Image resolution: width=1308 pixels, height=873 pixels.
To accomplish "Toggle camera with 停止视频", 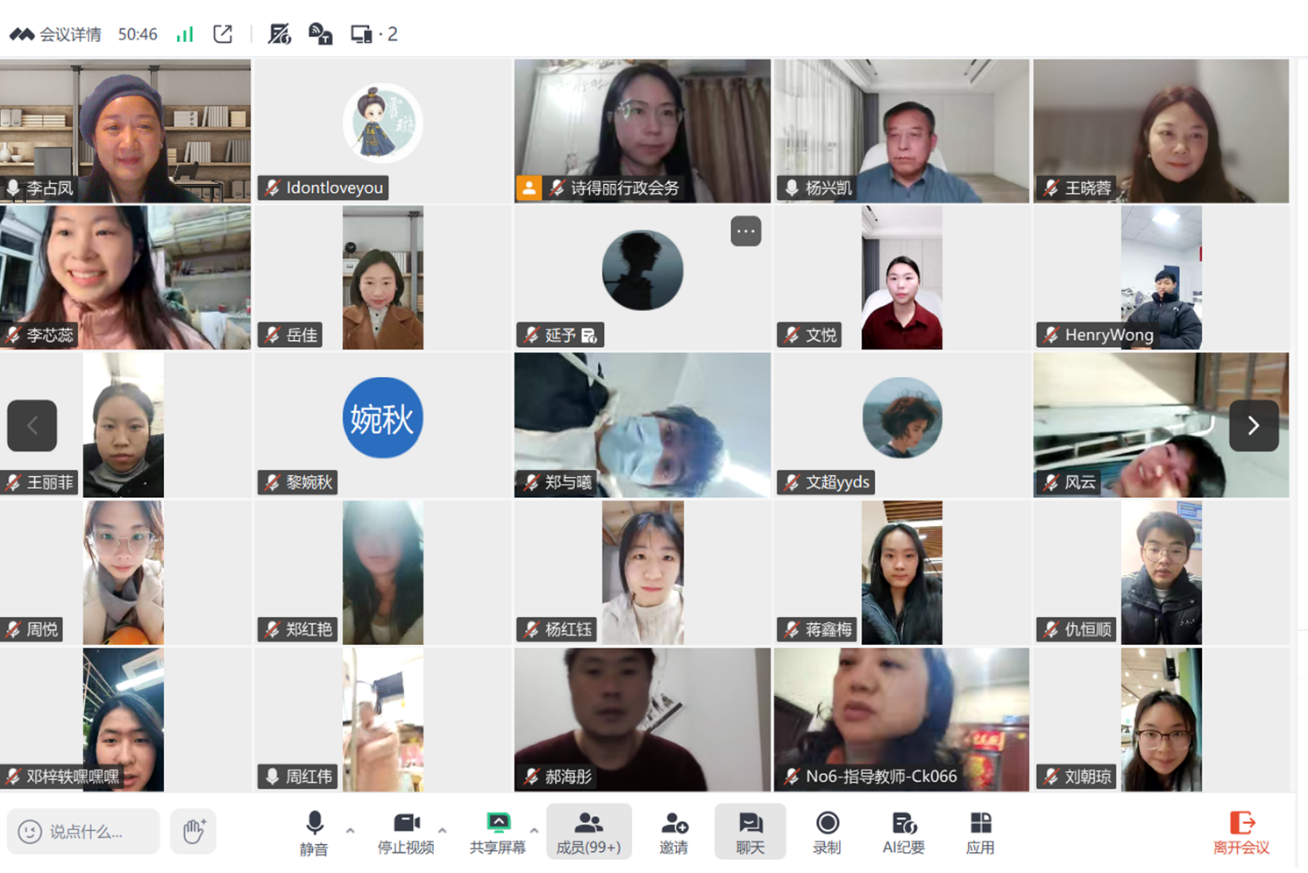I will click(x=406, y=831).
